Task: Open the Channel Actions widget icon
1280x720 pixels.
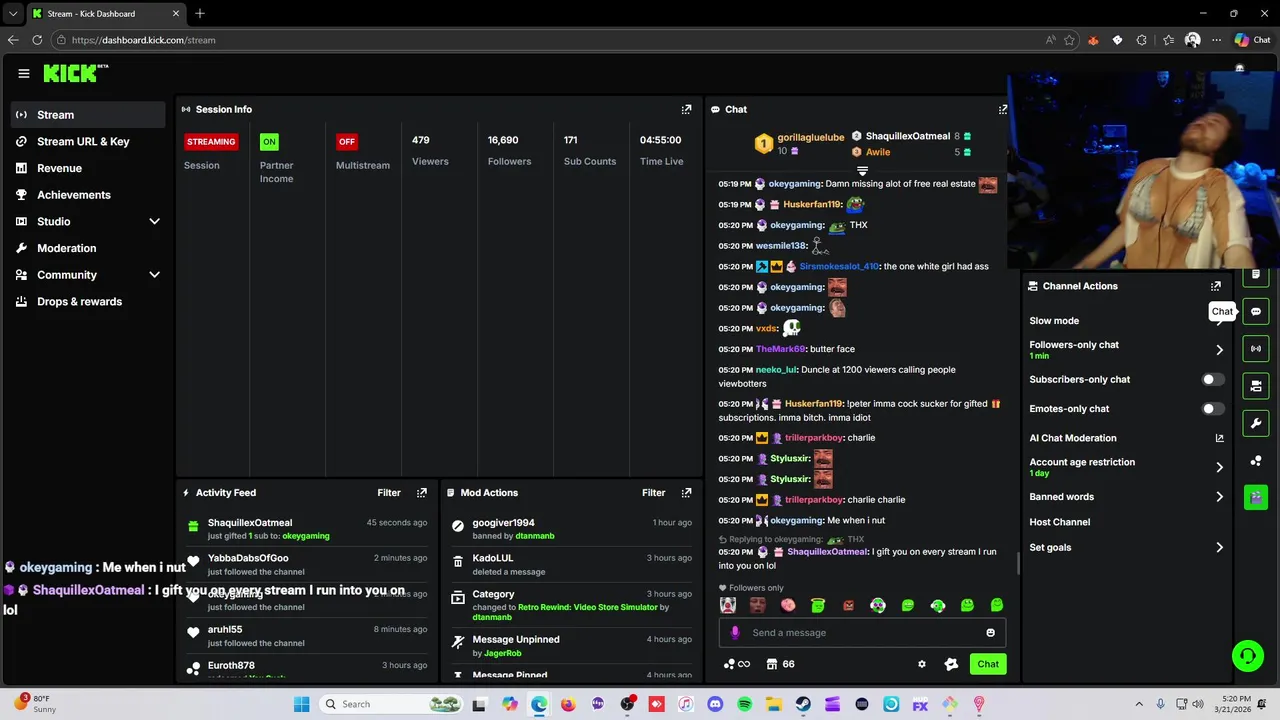Action: pyautogui.click(x=1256, y=386)
